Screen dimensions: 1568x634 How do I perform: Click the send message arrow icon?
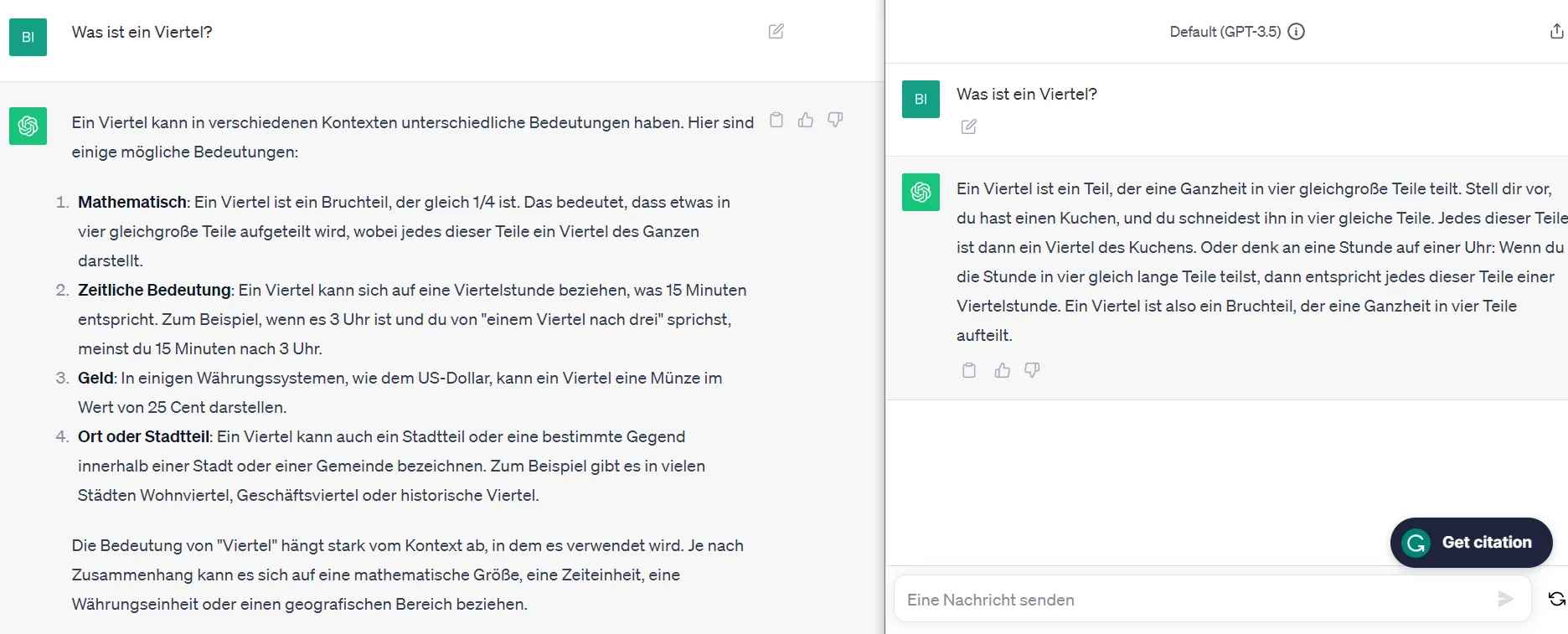[1505, 599]
